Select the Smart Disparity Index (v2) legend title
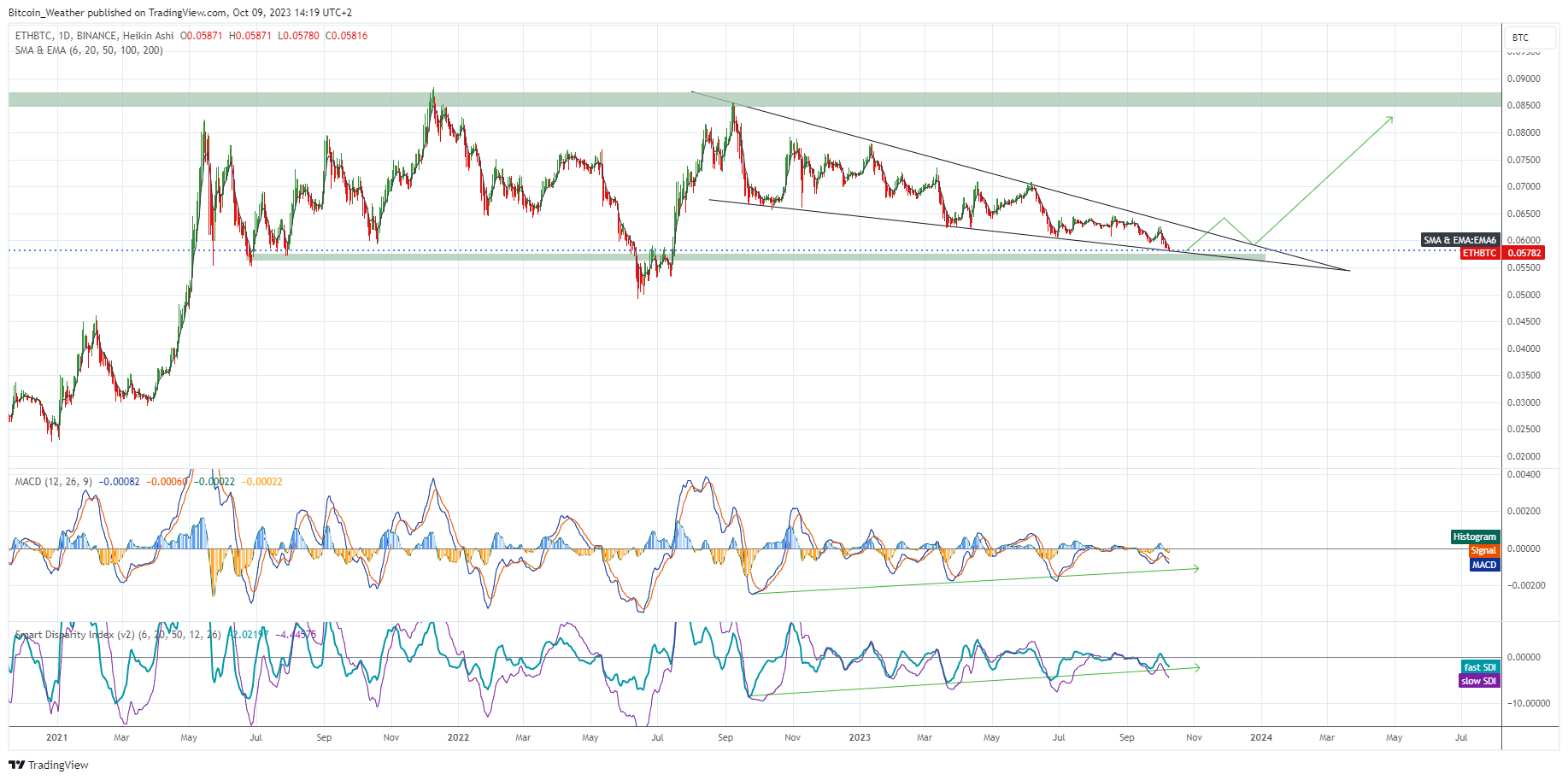This screenshot has width=1568, height=780. (x=118, y=635)
